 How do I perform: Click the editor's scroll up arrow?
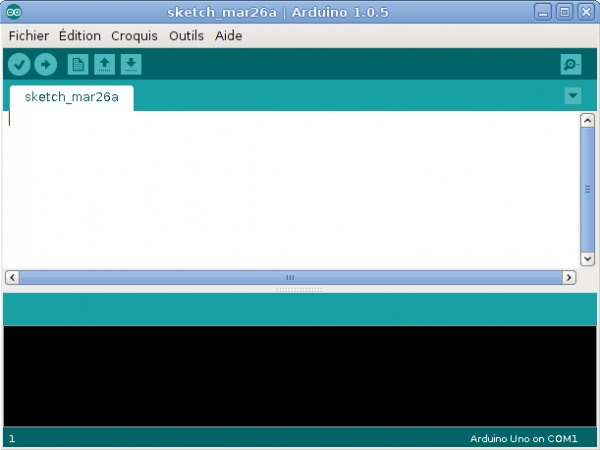pos(588,121)
